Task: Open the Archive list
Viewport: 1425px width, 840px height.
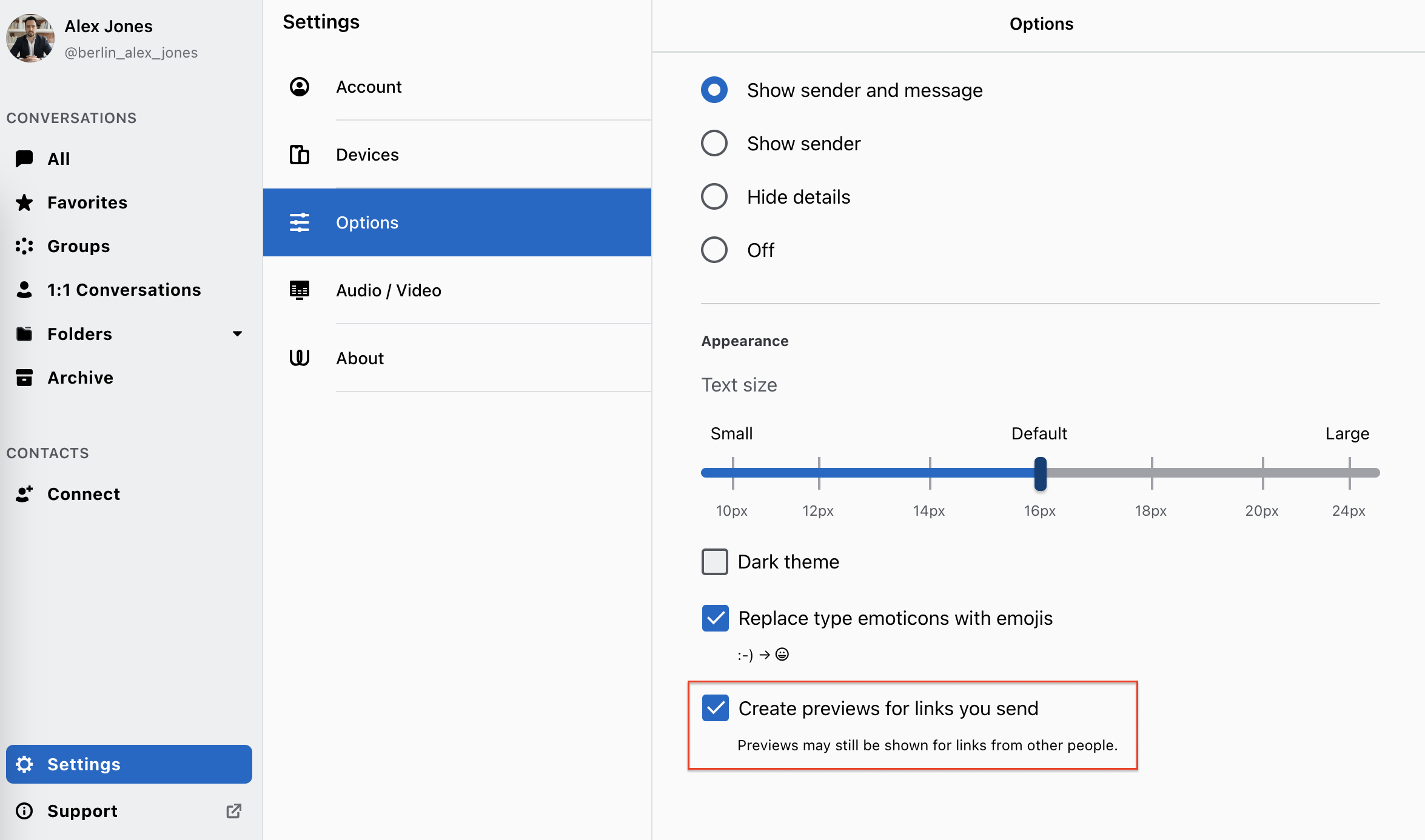Action: (129, 378)
